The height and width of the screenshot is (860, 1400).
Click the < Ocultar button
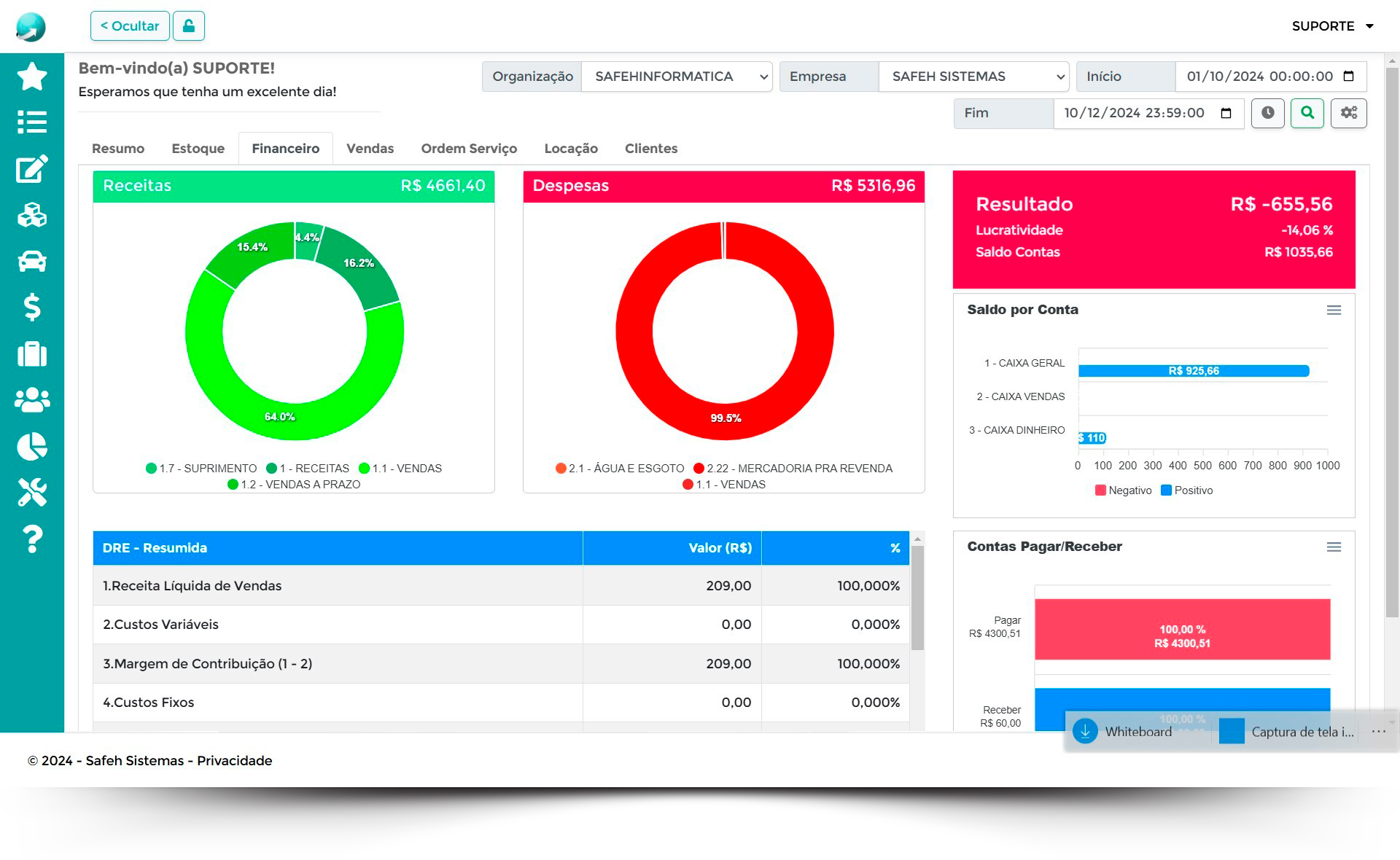tap(130, 26)
